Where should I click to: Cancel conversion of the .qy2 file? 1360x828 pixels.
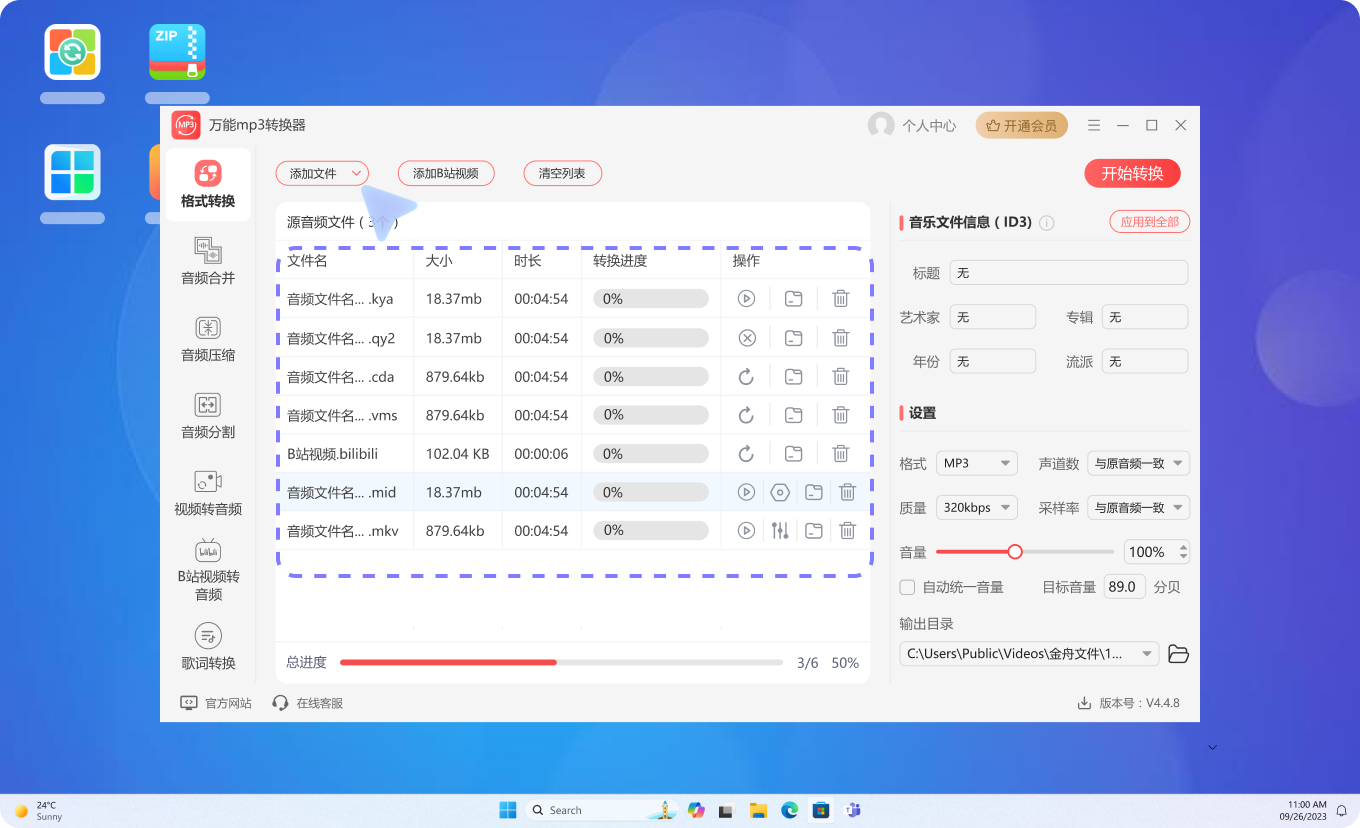point(745,337)
